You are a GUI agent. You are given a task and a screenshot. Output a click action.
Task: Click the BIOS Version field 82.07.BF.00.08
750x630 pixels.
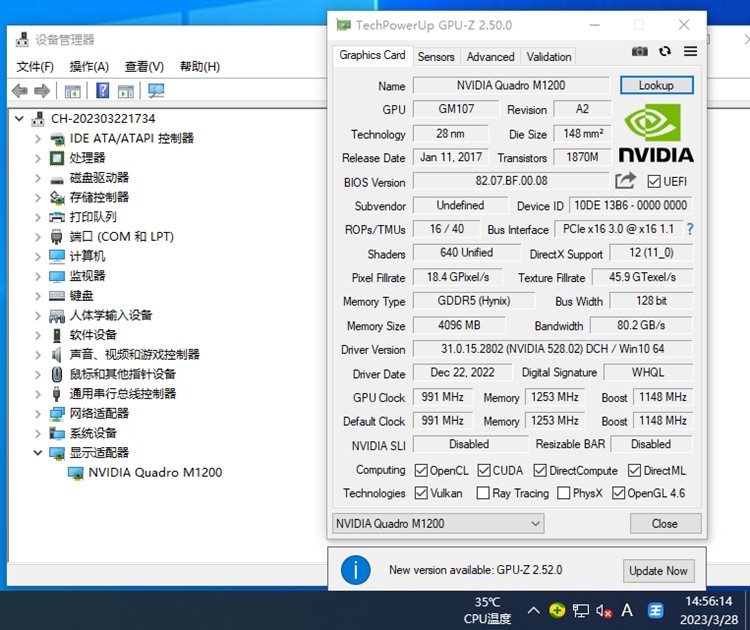(511, 181)
